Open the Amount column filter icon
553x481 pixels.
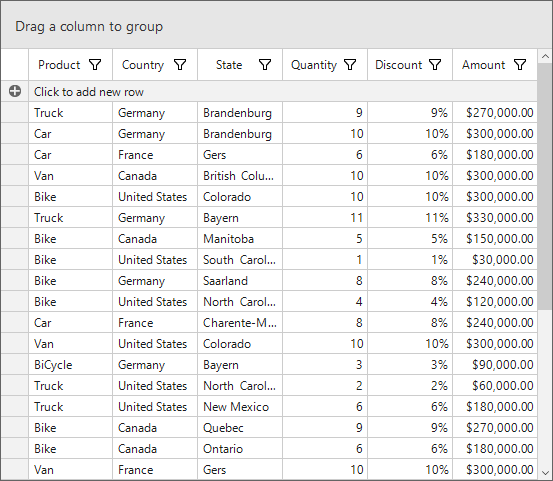pos(520,65)
